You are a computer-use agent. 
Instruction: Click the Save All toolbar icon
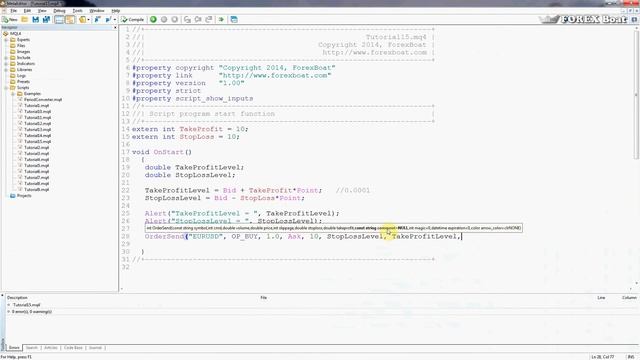[46, 20]
